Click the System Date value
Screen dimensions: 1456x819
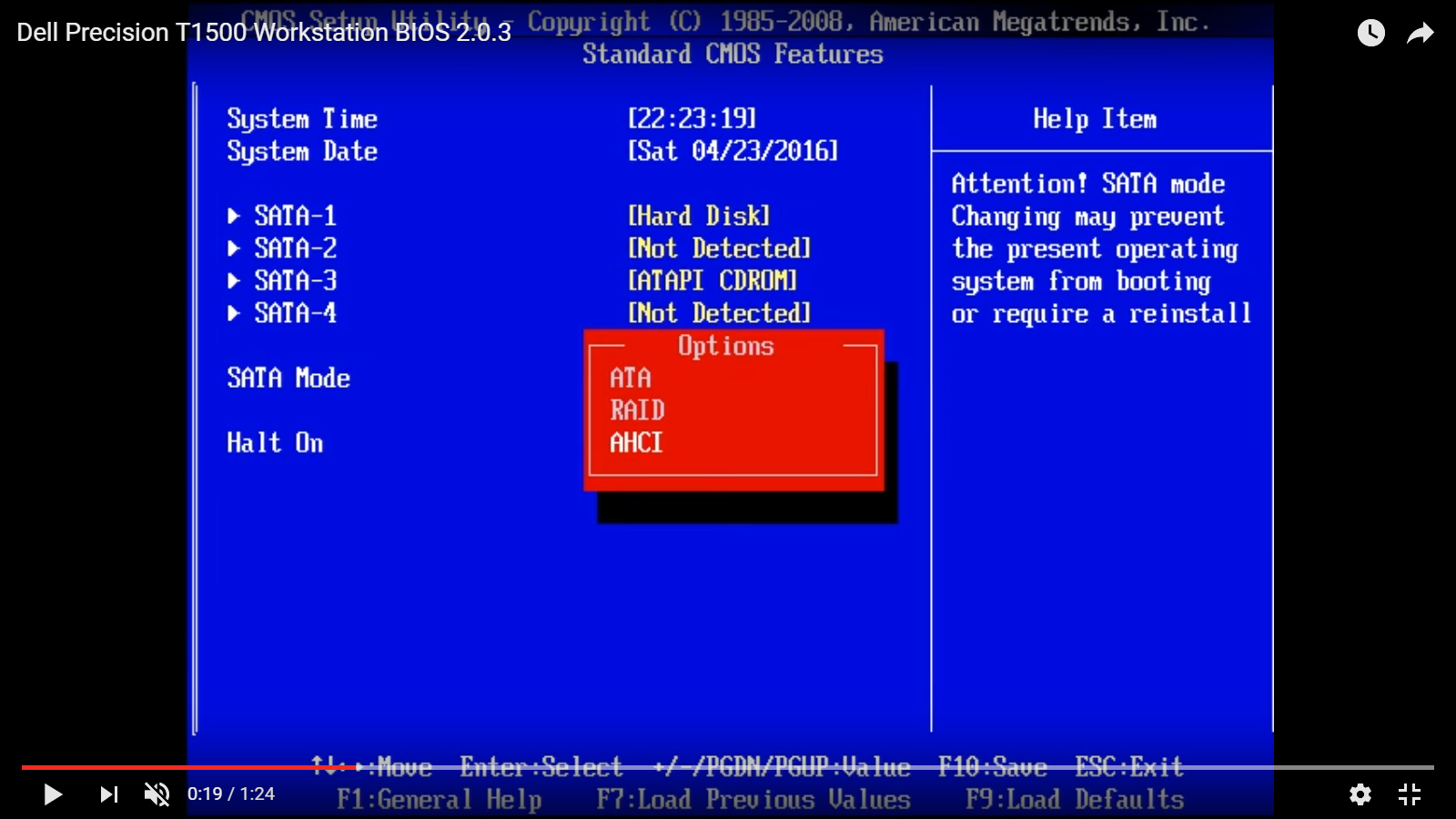[x=733, y=151]
